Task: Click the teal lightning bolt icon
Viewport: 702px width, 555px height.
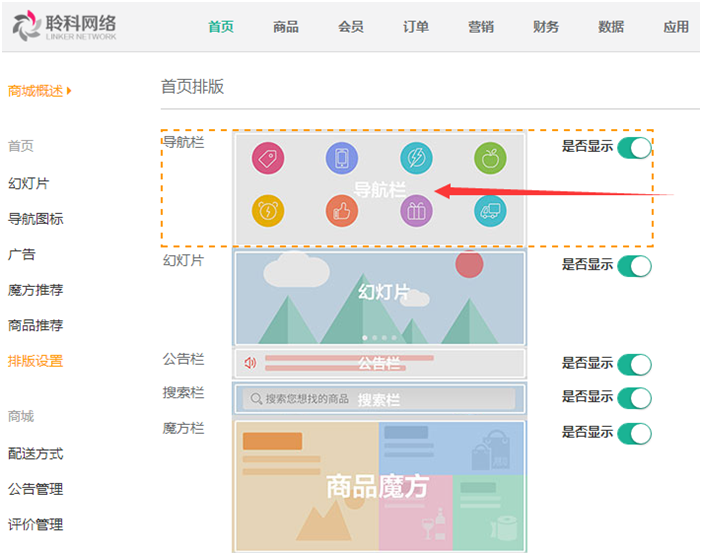Action: 416,158
